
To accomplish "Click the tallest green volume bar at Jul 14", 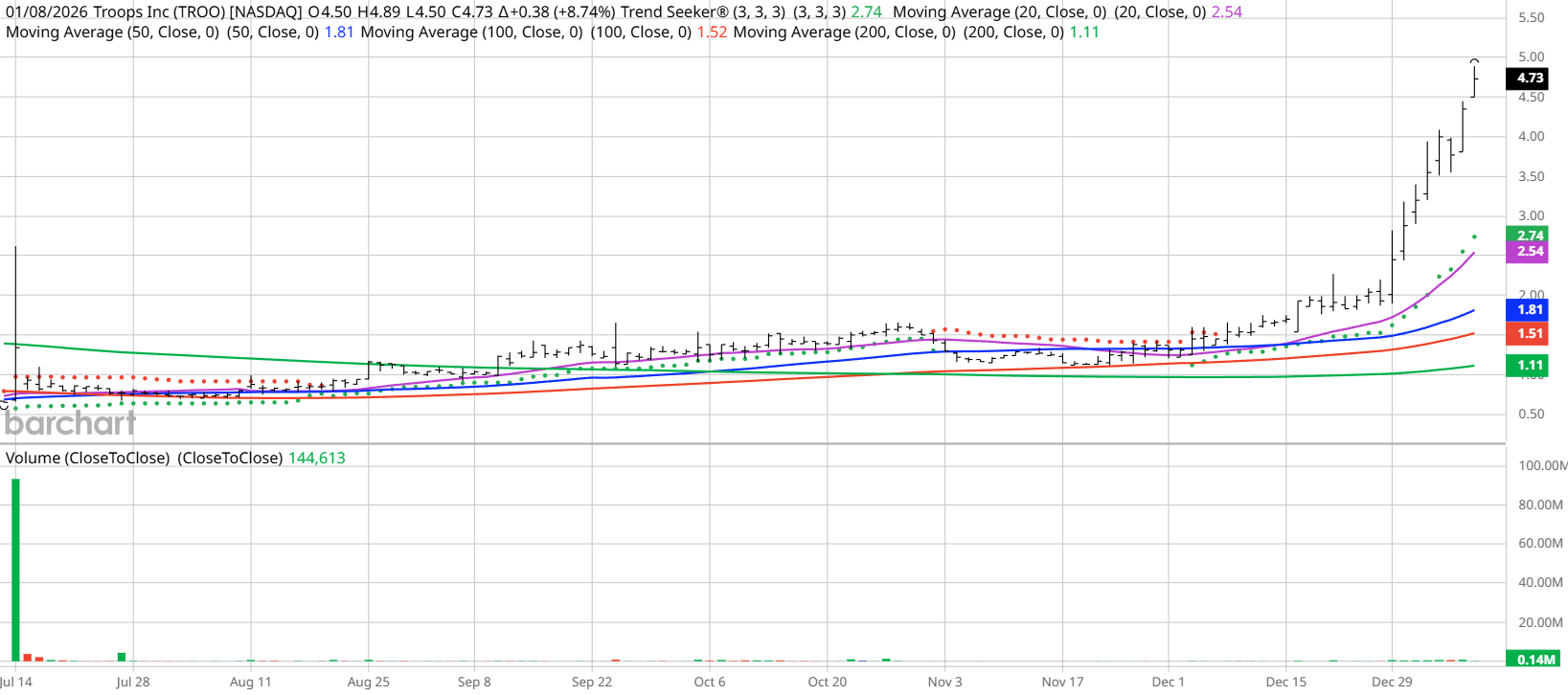I will click(15, 570).
